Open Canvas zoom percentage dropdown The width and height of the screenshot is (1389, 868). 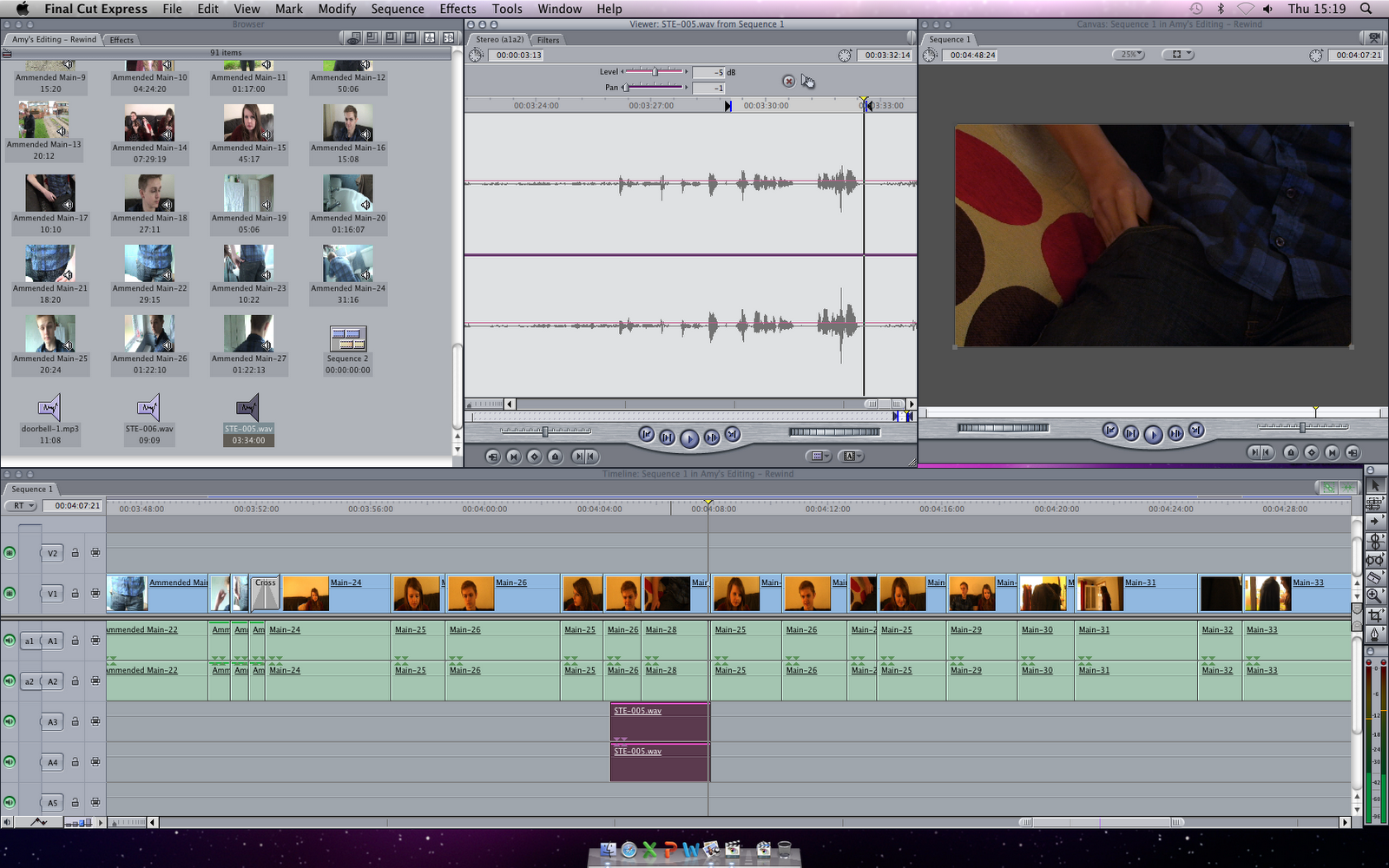(x=1129, y=55)
